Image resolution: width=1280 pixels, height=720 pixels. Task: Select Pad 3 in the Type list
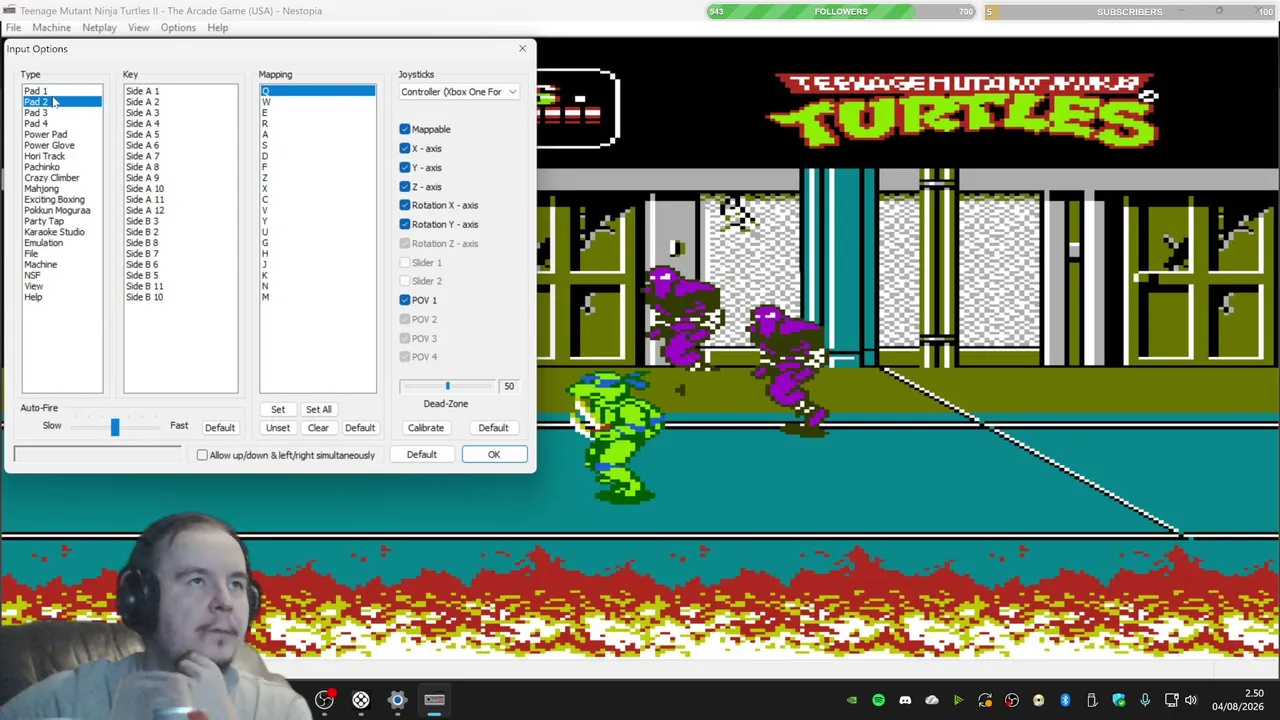click(x=62, y=113)
